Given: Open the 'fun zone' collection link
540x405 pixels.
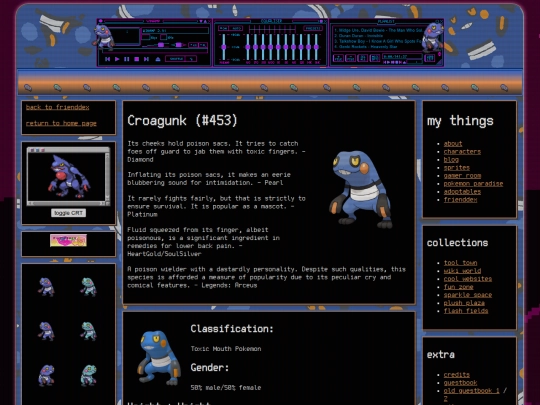Looking at the screenshot, I should [x=458, y=287].
